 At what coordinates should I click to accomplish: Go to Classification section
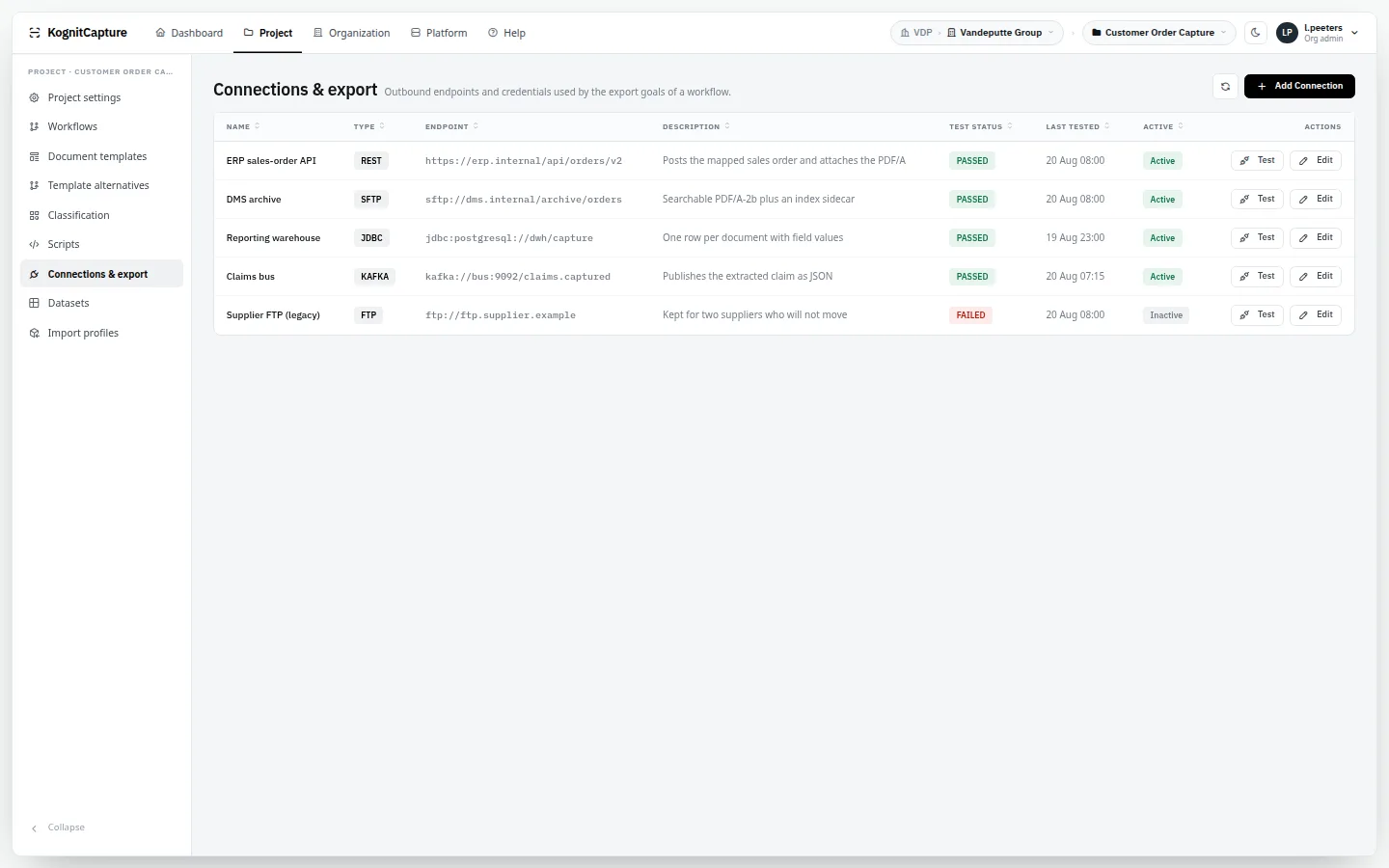101,215
